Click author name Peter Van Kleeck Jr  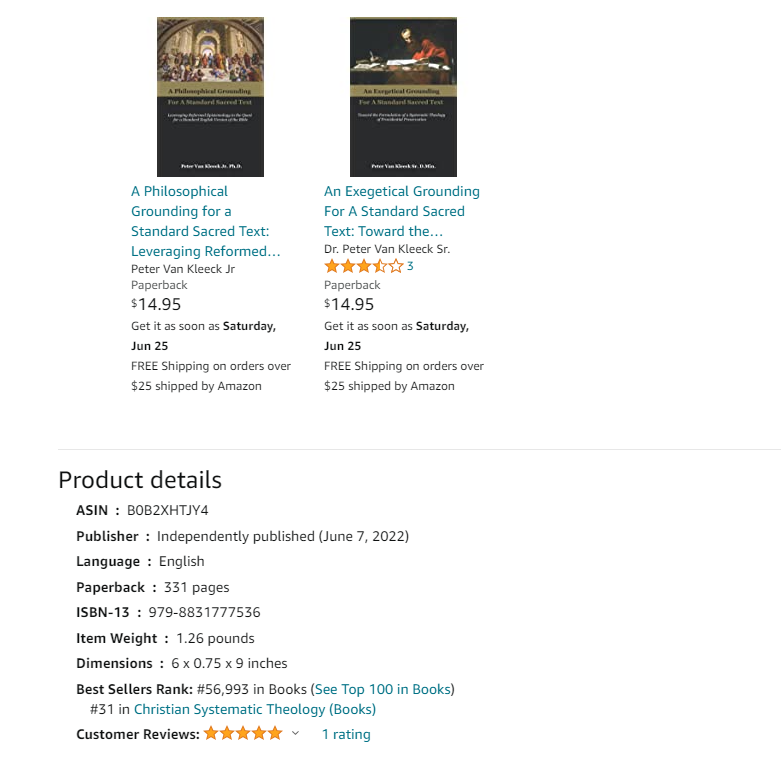click(183, 269)
